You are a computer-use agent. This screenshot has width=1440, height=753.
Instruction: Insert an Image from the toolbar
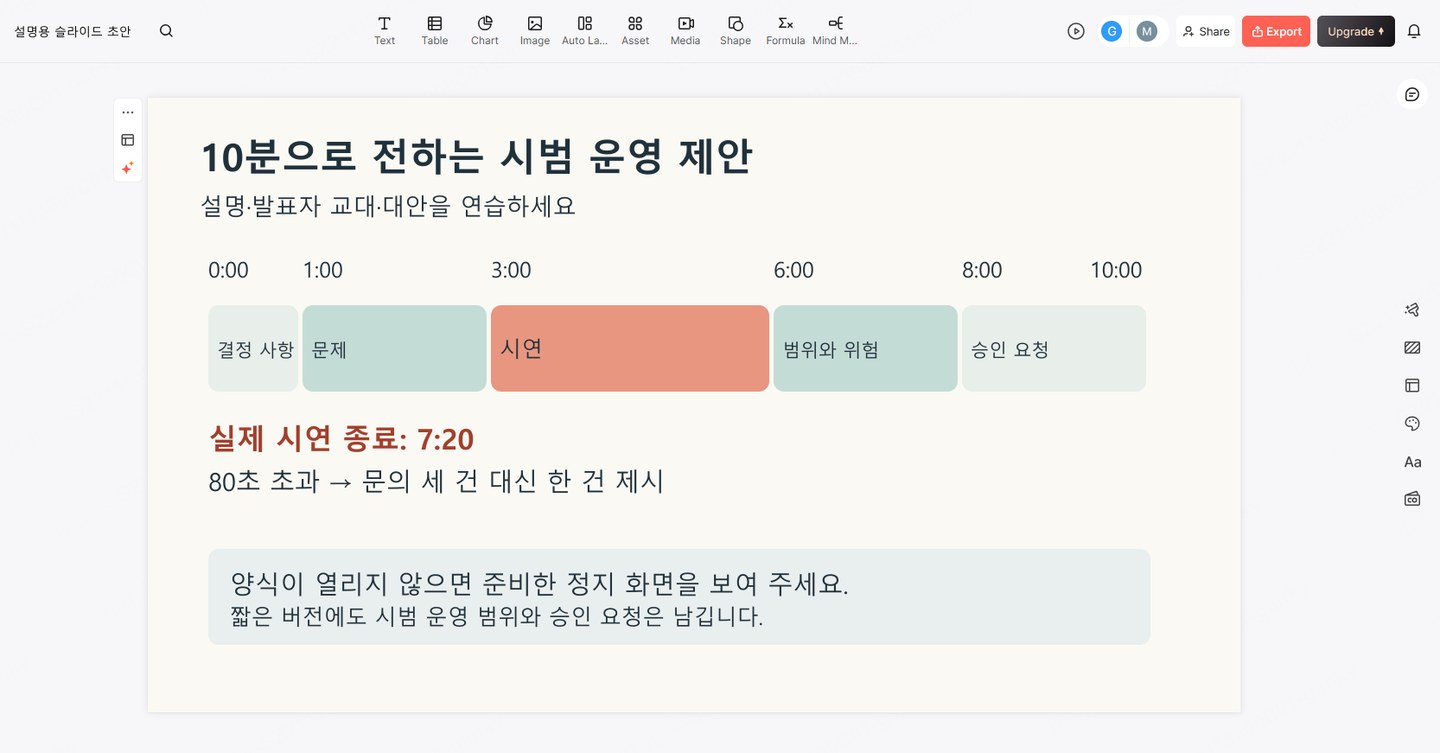click(x=534, y=30)
